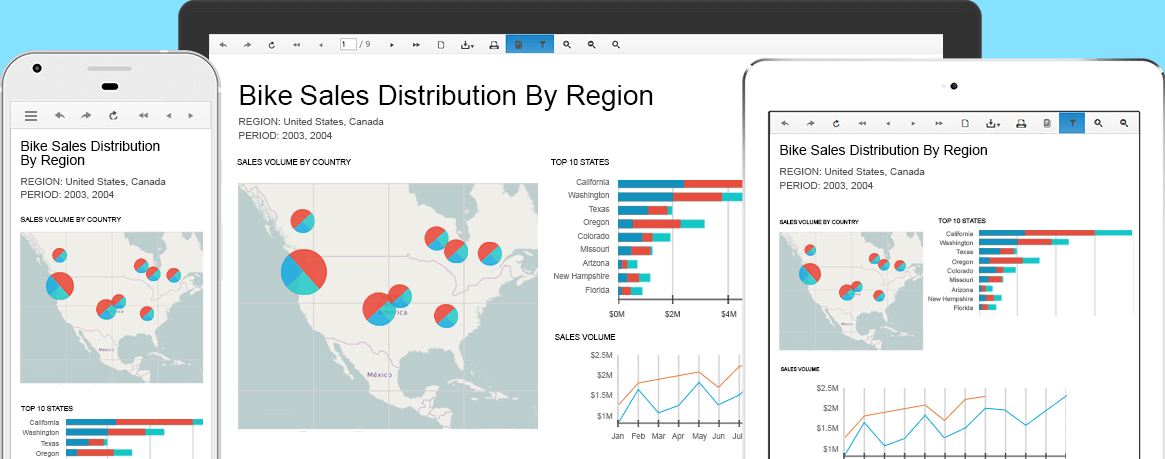The height and width of the screenshot is (459, 1165).
Task: Click the refresh icon in the phone toolbar
Action: pos(113,116)
